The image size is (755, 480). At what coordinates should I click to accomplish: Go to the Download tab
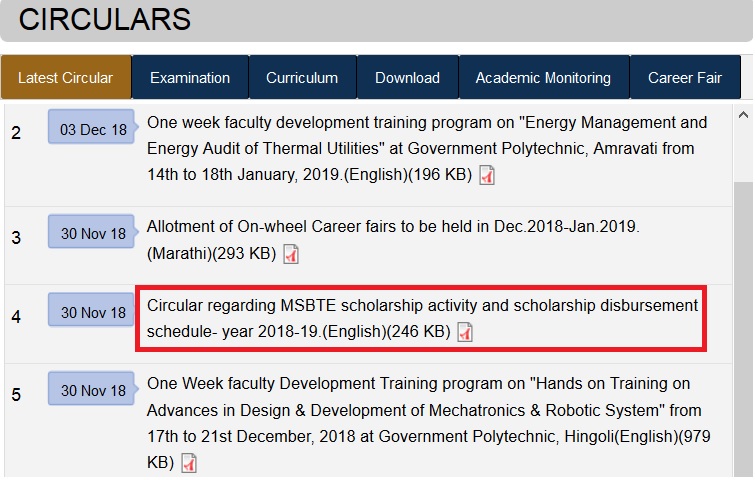(x=408, y=78)
